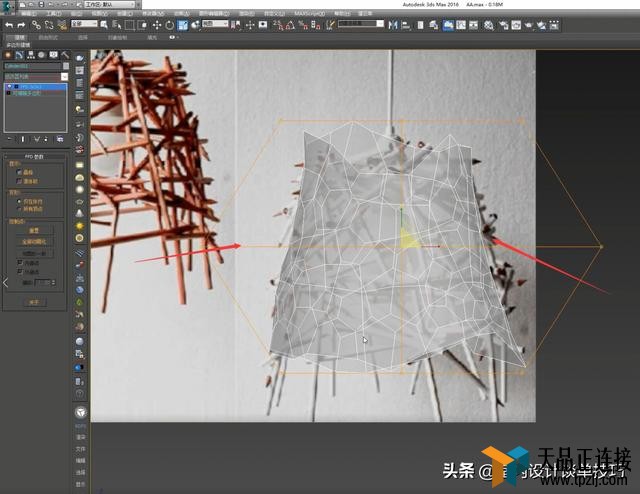The width and height of the screenshot is (640, 494).
Task: Toggle the 外部点 checkbox
Action: (19, 272)
